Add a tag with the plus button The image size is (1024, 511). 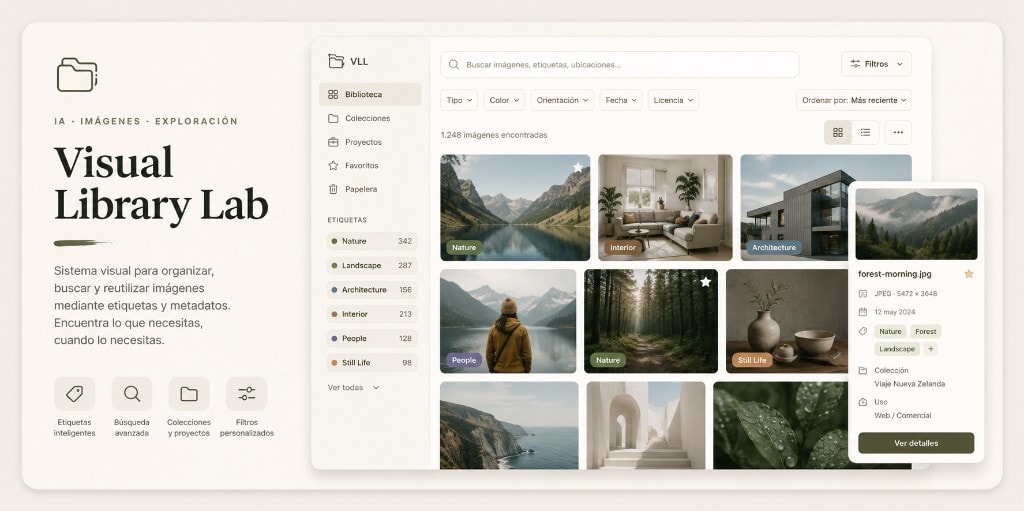[931, 349]
